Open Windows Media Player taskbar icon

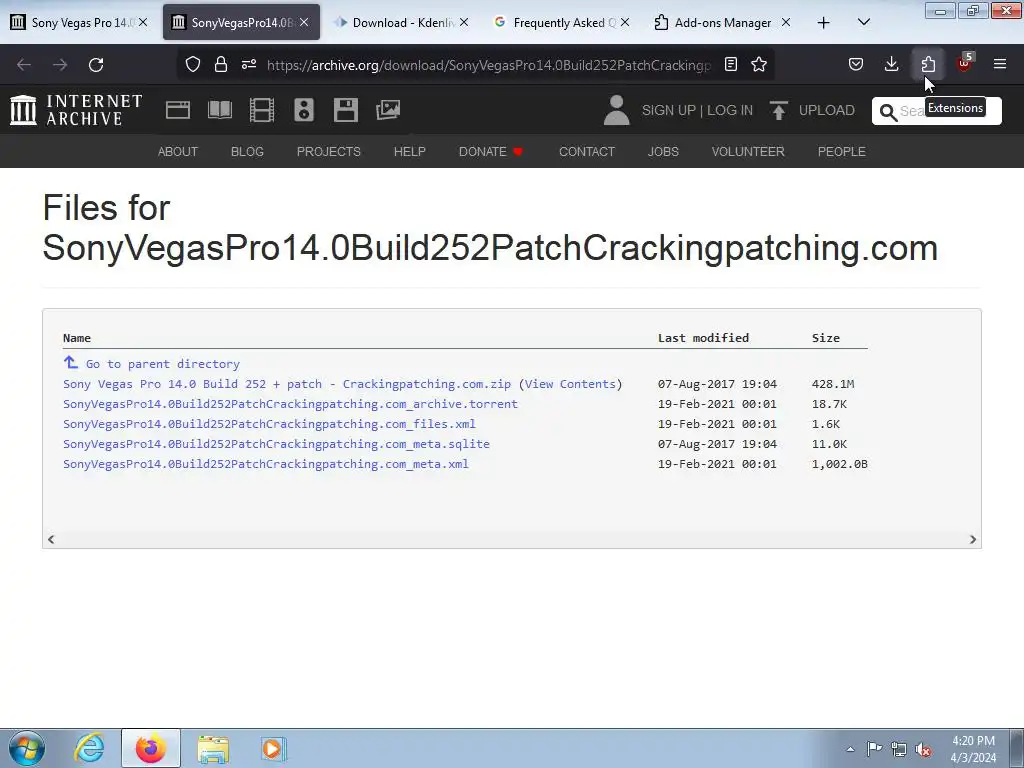tap(273, 748)
